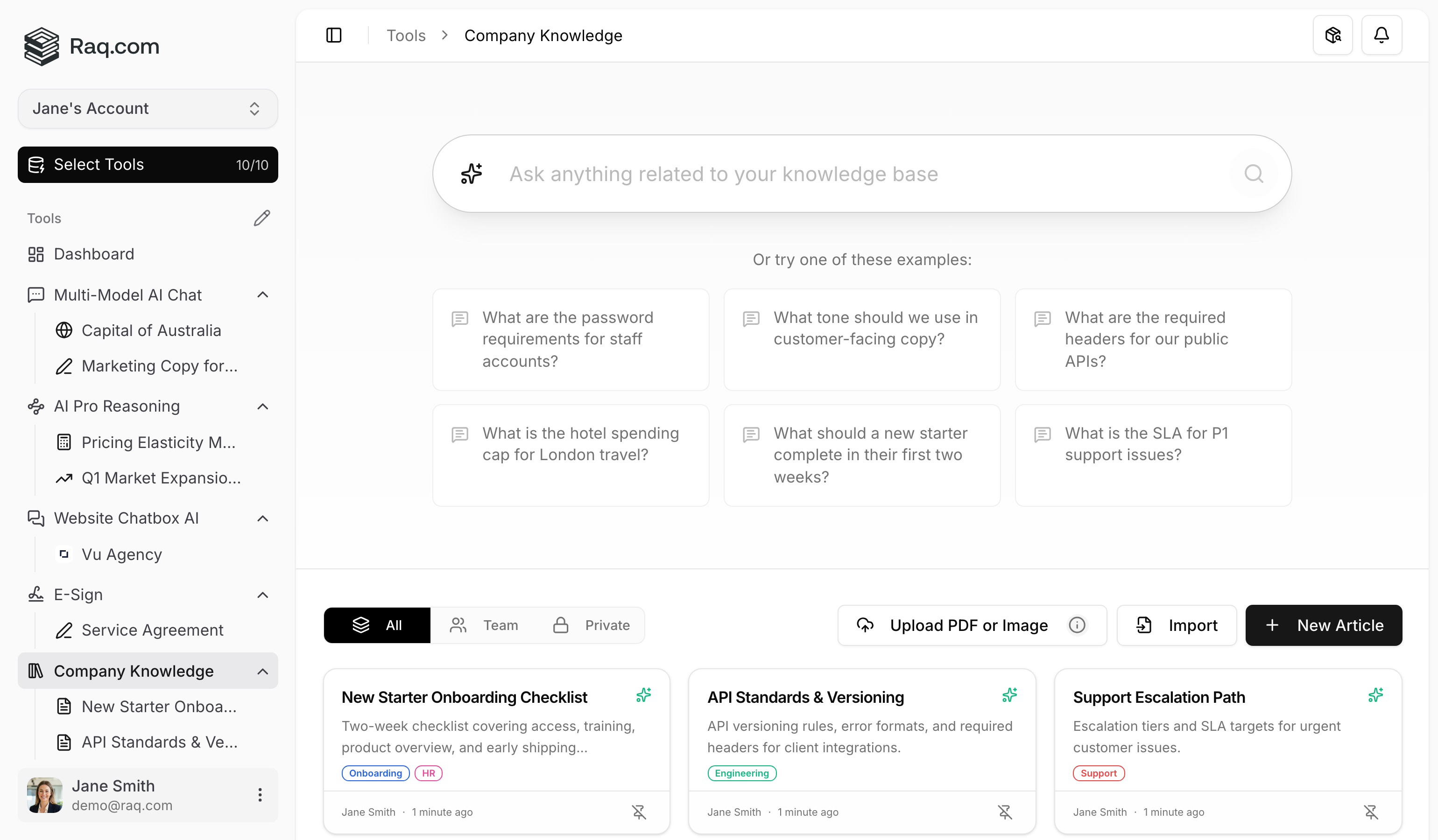
Task: Toggle the sidebar panel icon near breadcrumb
Action: click(334, 35)
